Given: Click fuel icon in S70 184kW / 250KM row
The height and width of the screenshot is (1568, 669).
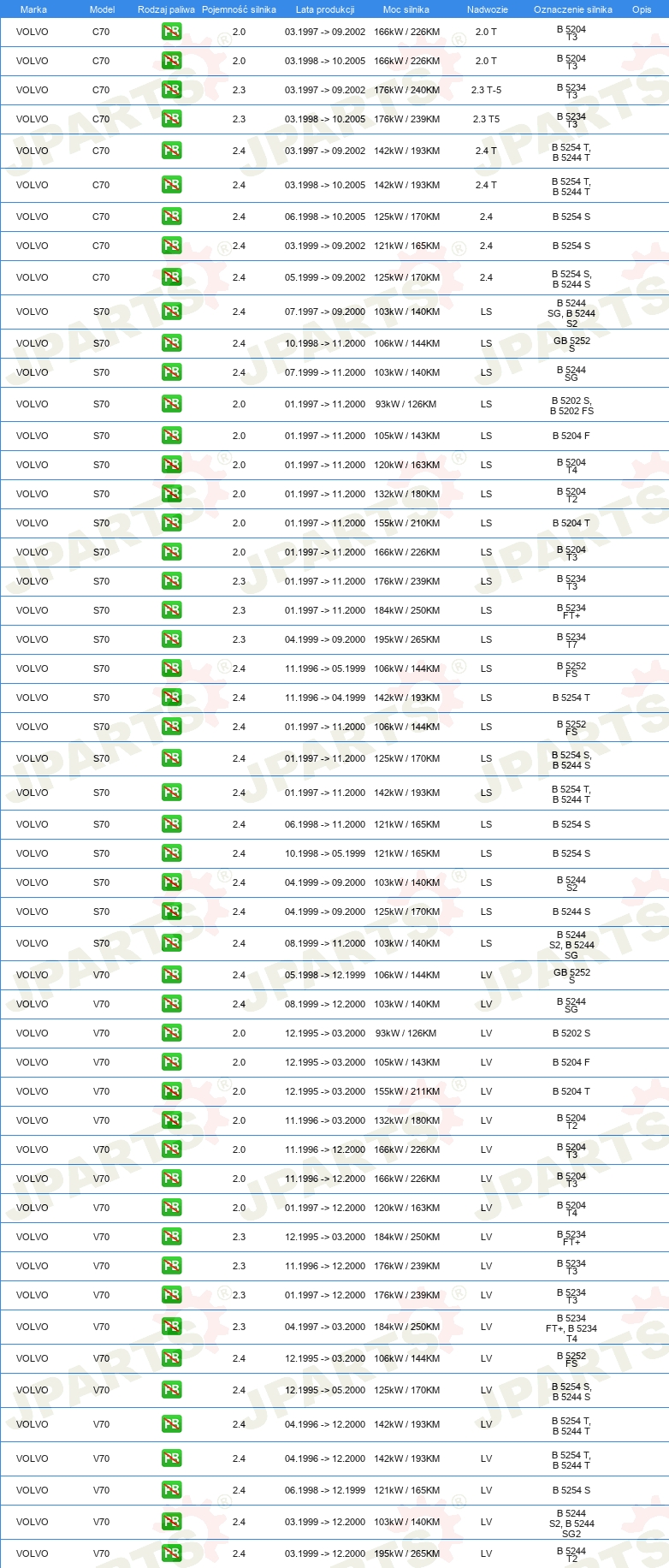Looking at the screenshot, I should pyautogui.click(x=172, y=610).
